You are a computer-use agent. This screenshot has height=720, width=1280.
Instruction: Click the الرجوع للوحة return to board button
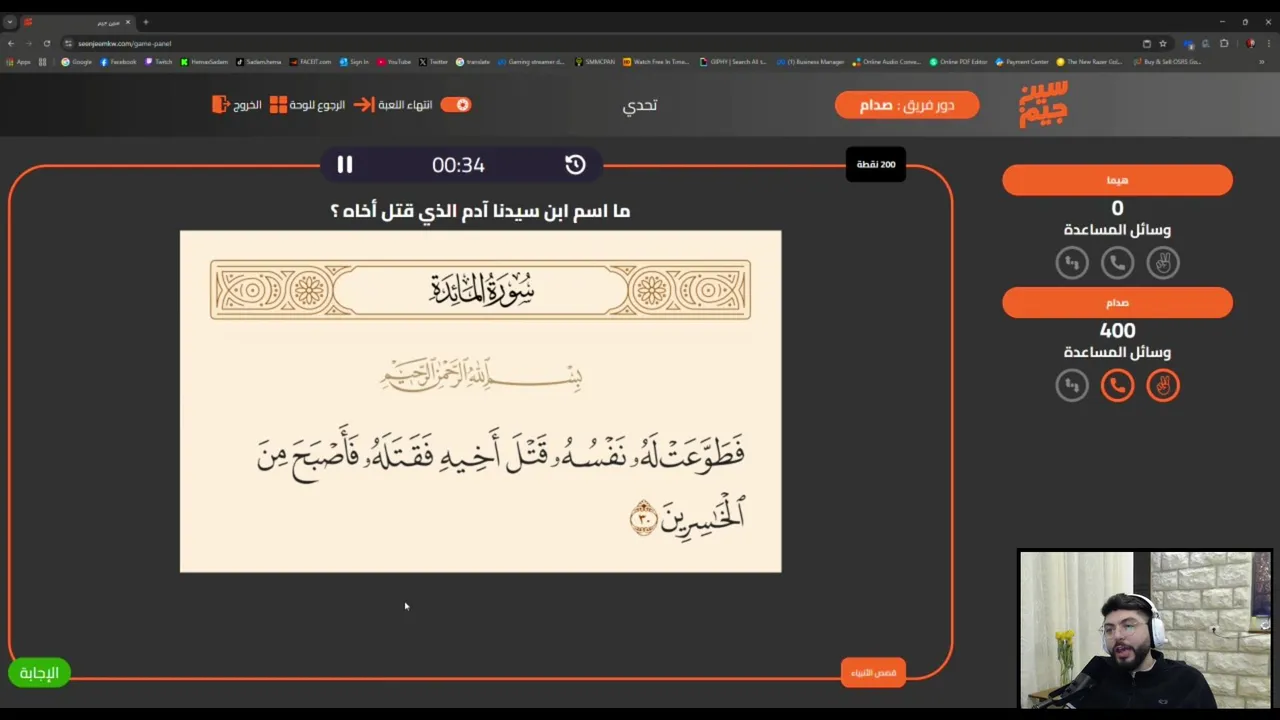(x=307, y=105)
